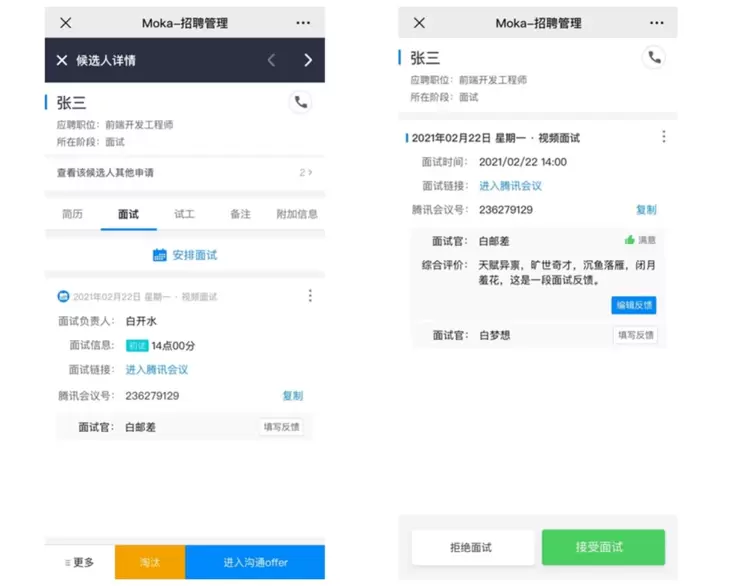Open vertical dots menu on right interview card
This screenshot has width=750, height=586.
click(663, 137)
